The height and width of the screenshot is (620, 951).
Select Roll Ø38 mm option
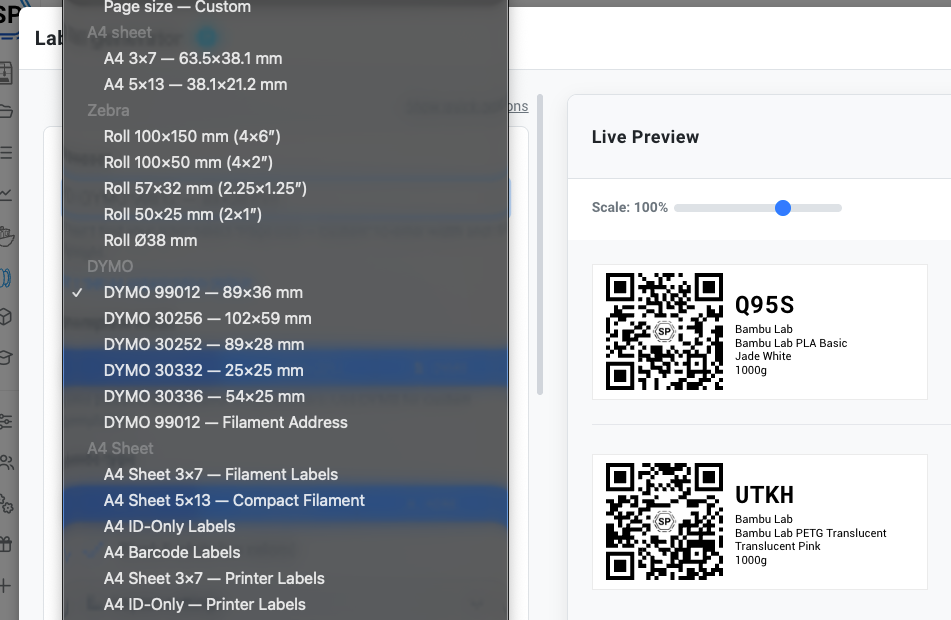pyautogui.click(x=285, y=241)
